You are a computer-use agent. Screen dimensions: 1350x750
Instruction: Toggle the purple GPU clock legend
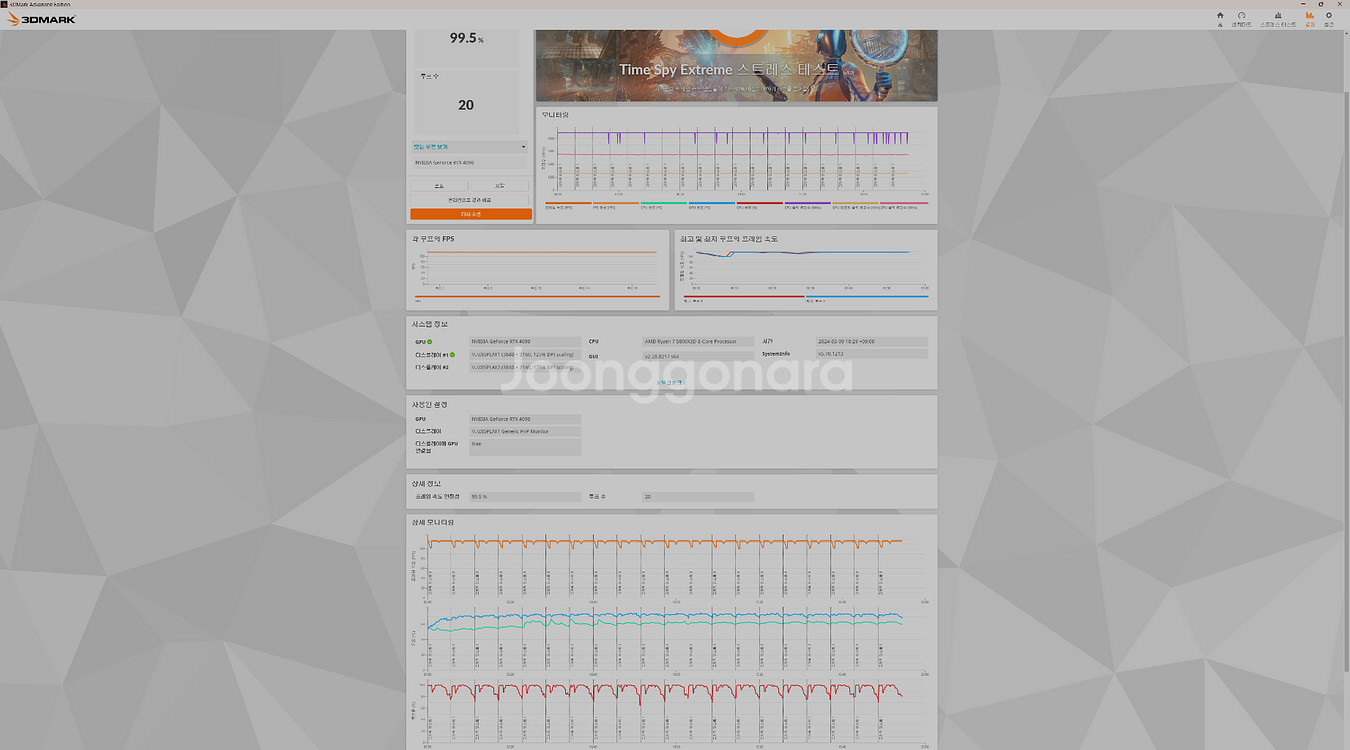click(808, 206)
